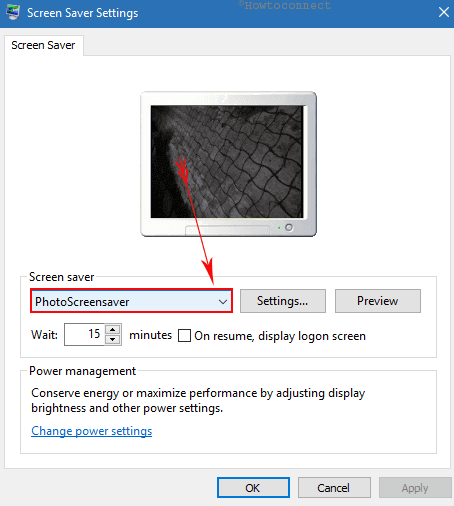The width and height of the screenshot is (454, 506).
Task: Increase wait time with up arrow
Action: coord(113,330)
